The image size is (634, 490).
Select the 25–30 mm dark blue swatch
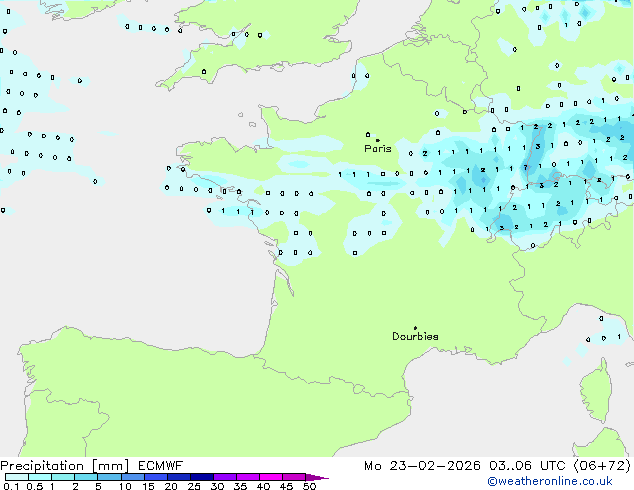201,477
